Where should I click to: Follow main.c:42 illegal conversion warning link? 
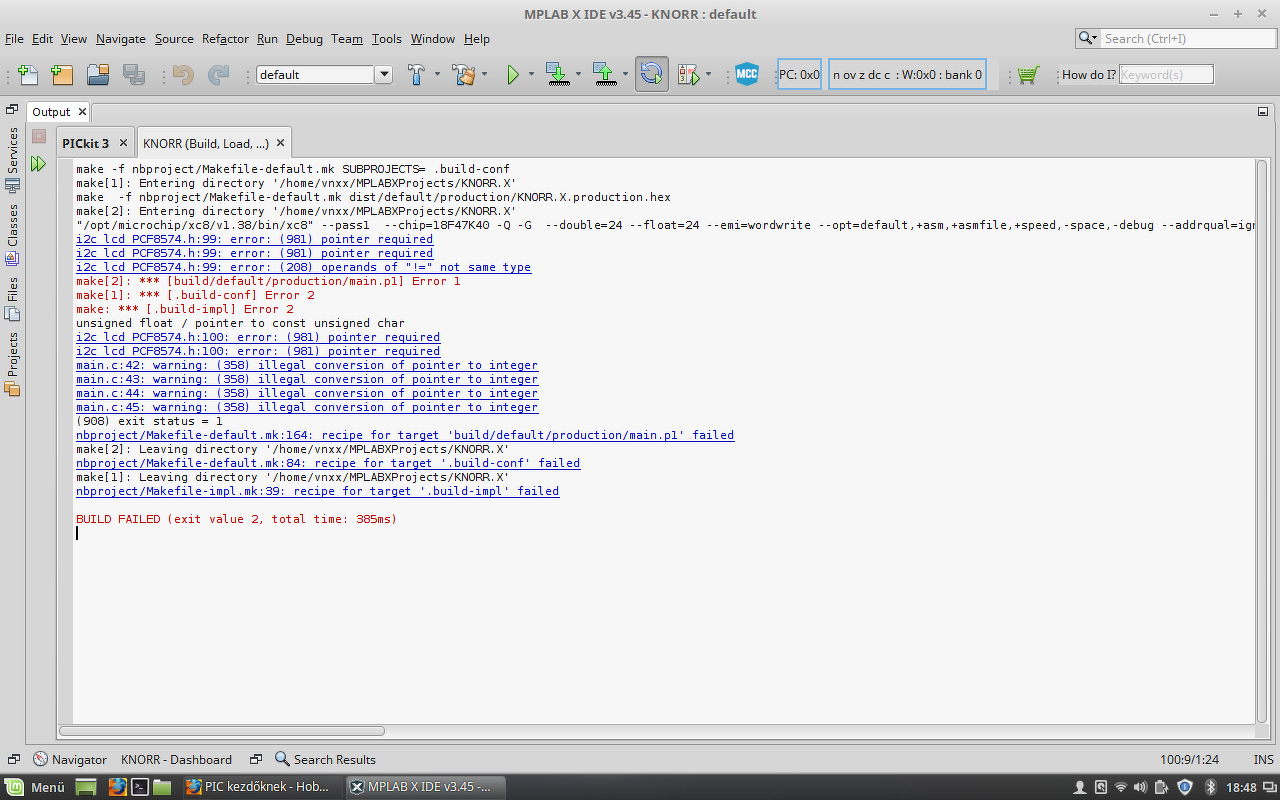(307, 365)
